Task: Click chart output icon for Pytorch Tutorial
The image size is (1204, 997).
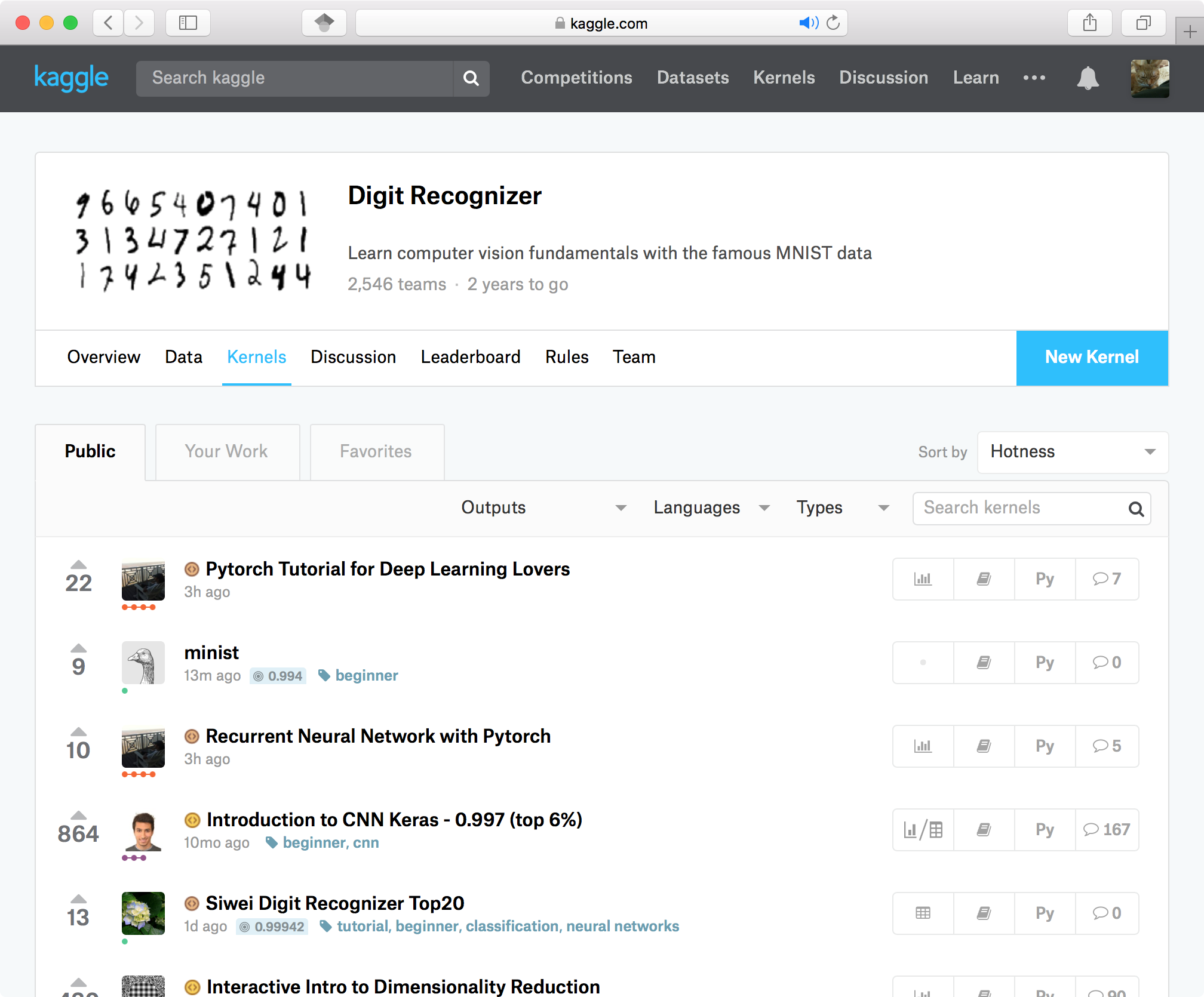Action: 923,579
